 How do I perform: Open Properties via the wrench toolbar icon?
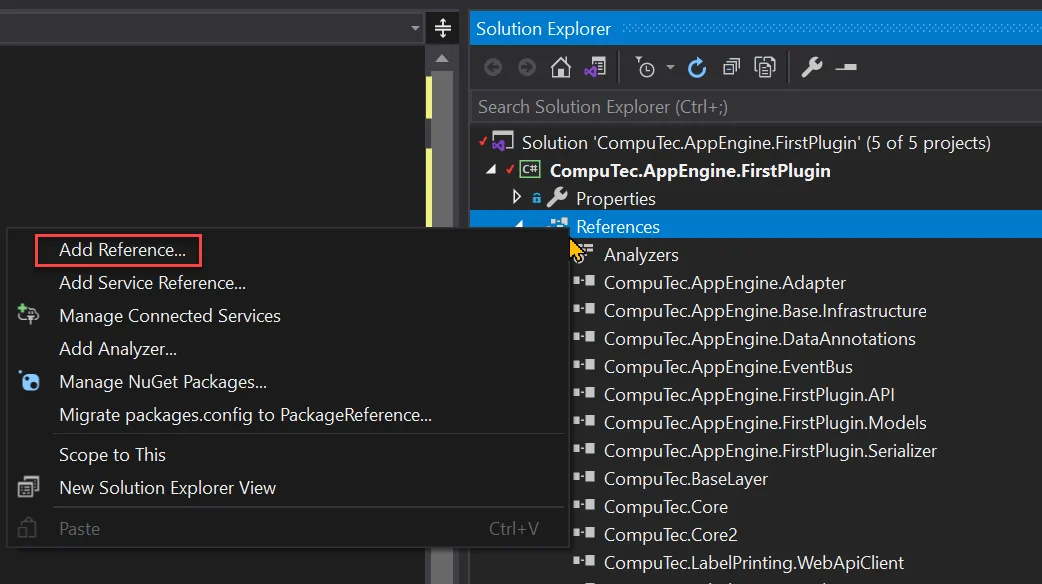pos(812,68)
